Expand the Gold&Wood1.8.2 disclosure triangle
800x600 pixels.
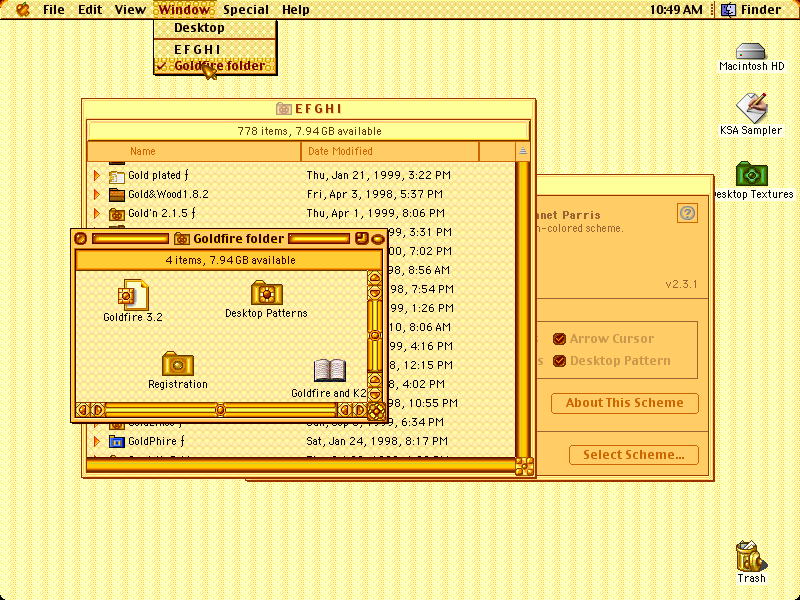click(x=96, y=194)
